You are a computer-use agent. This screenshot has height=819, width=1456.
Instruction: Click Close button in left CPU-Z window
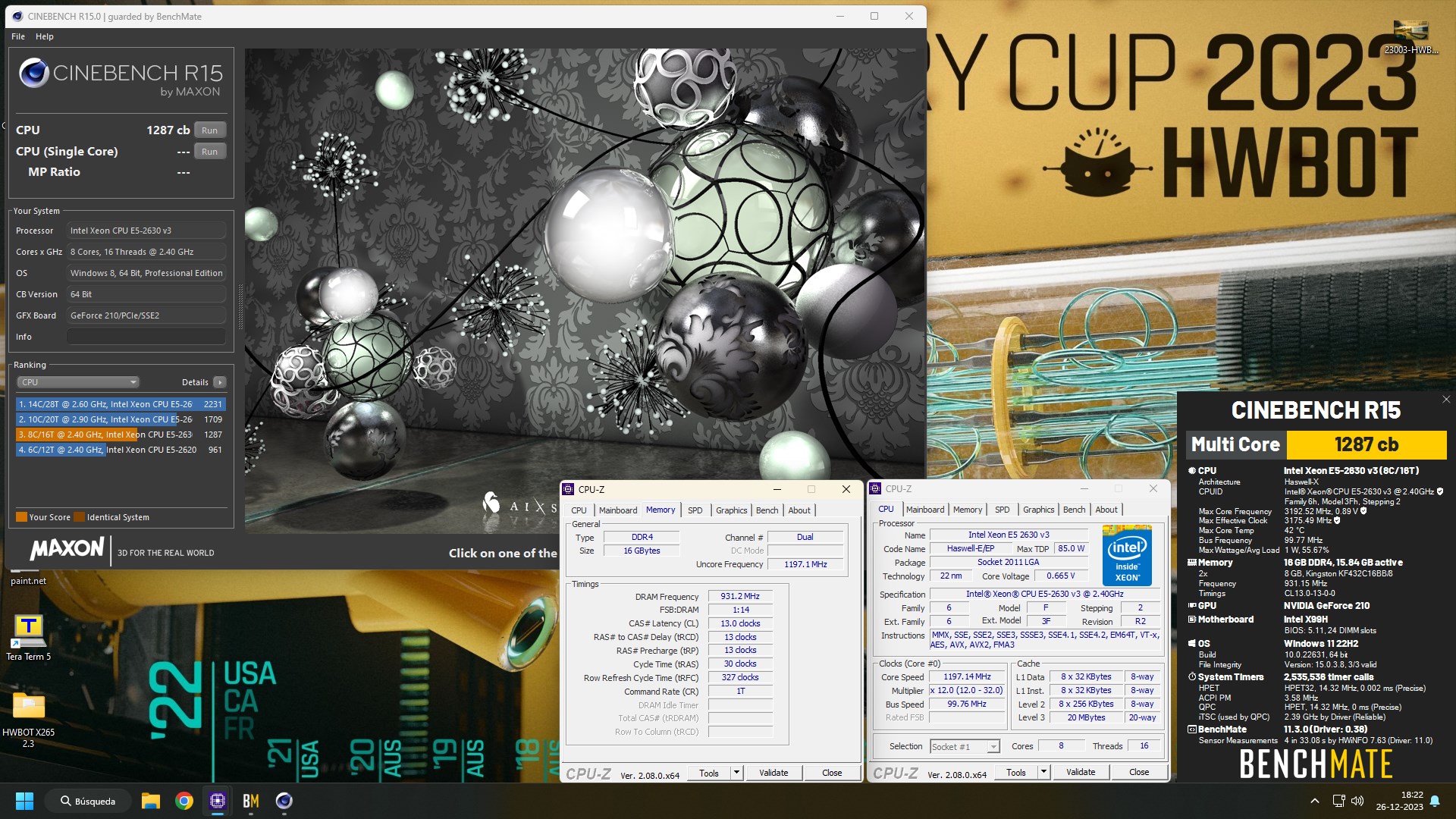[832, 773]
